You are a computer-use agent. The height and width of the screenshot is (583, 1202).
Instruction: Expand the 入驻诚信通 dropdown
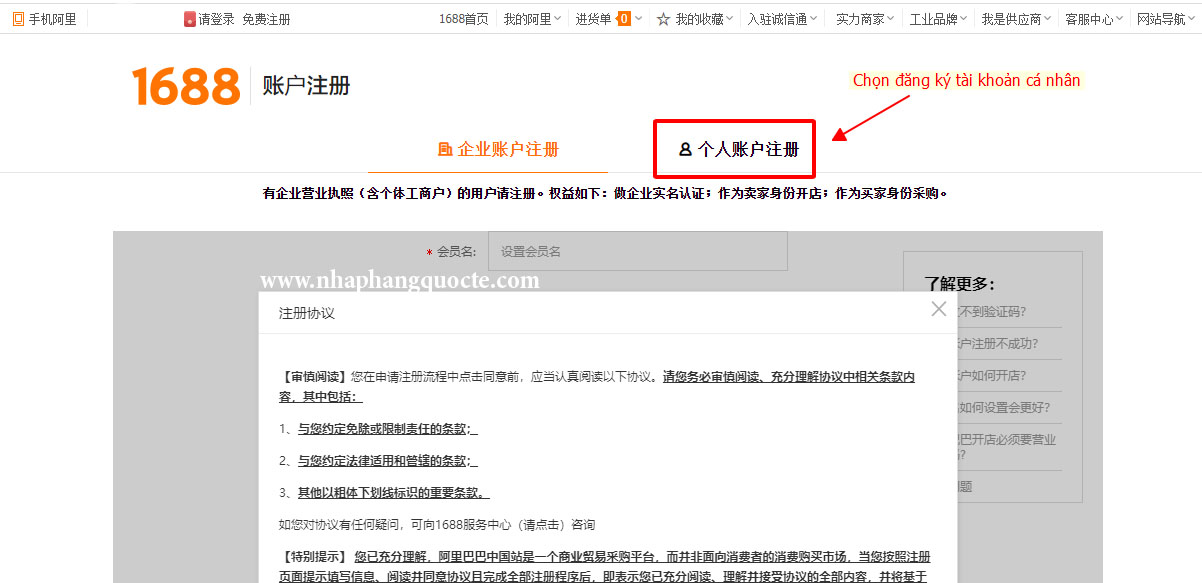pos(782,18)
